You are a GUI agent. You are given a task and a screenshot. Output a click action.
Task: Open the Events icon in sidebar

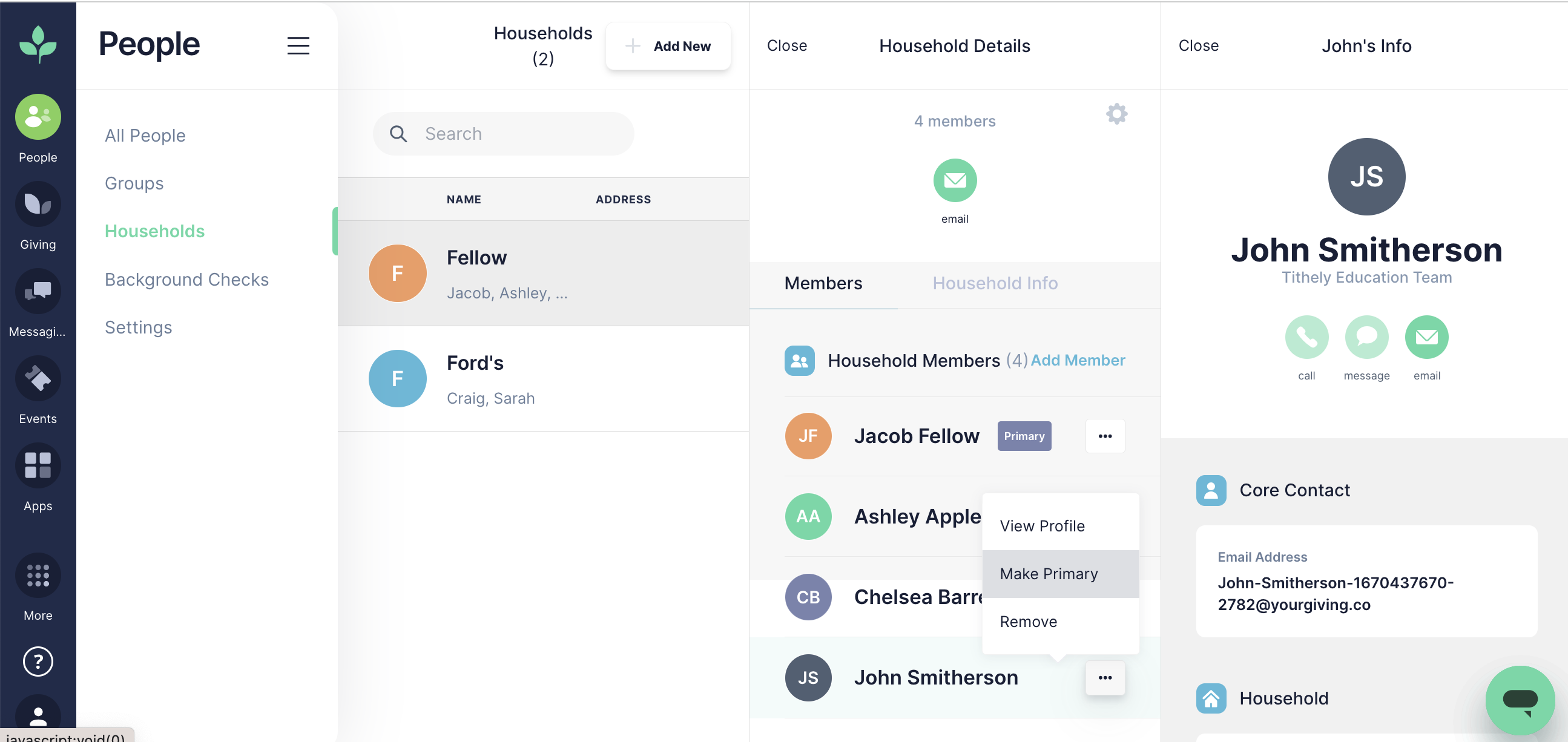coord(38,379)
